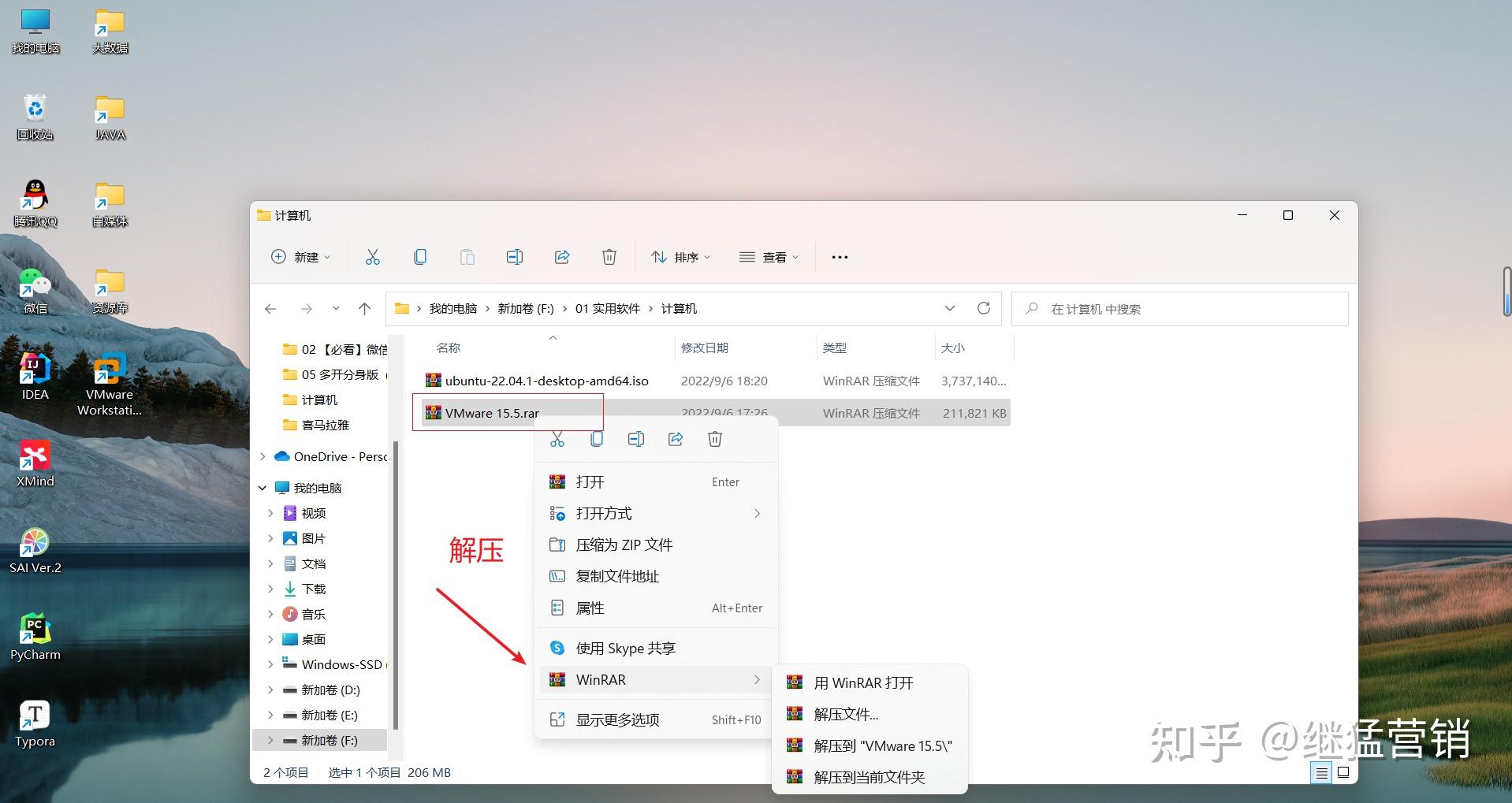
Task: Launch PyCharm from the desktop
Action: pyautogui.click(x=35, y=638)
